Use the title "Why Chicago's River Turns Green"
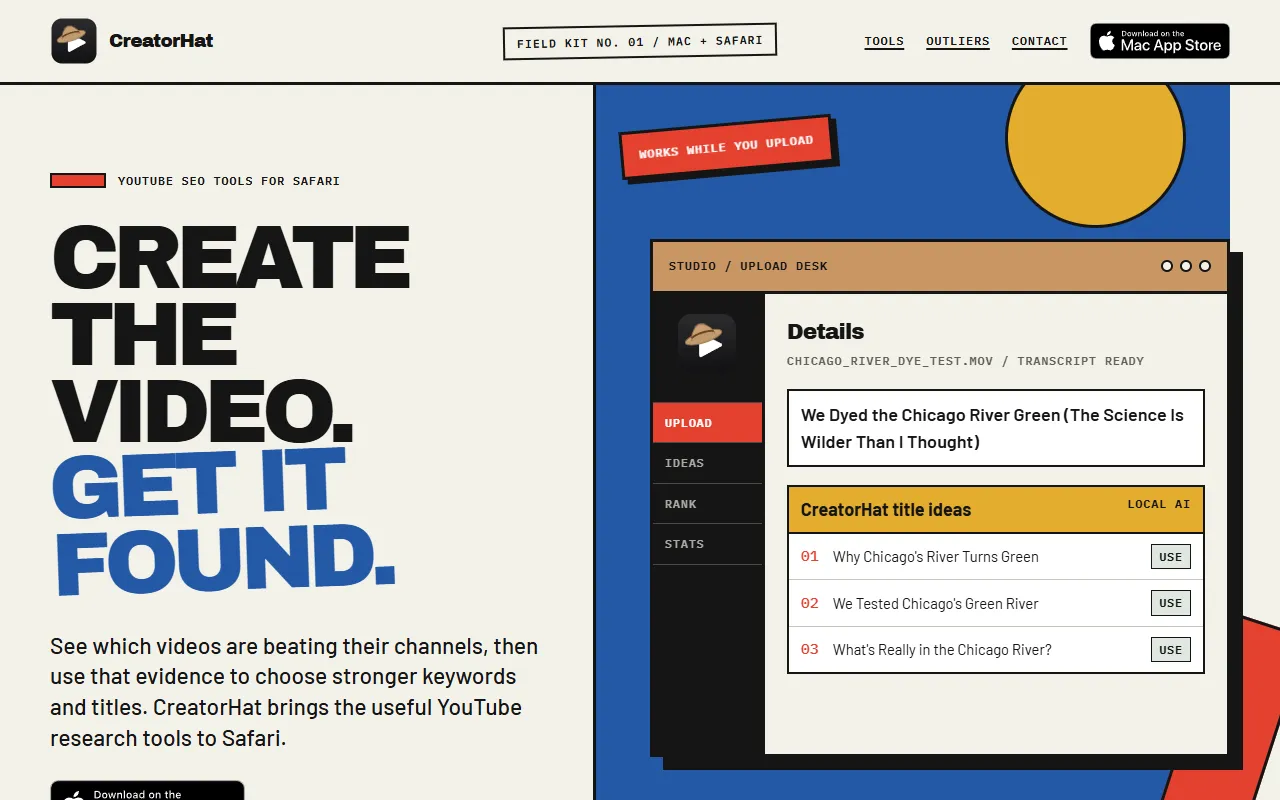The image size is (1280, 800). (1171, 557)
